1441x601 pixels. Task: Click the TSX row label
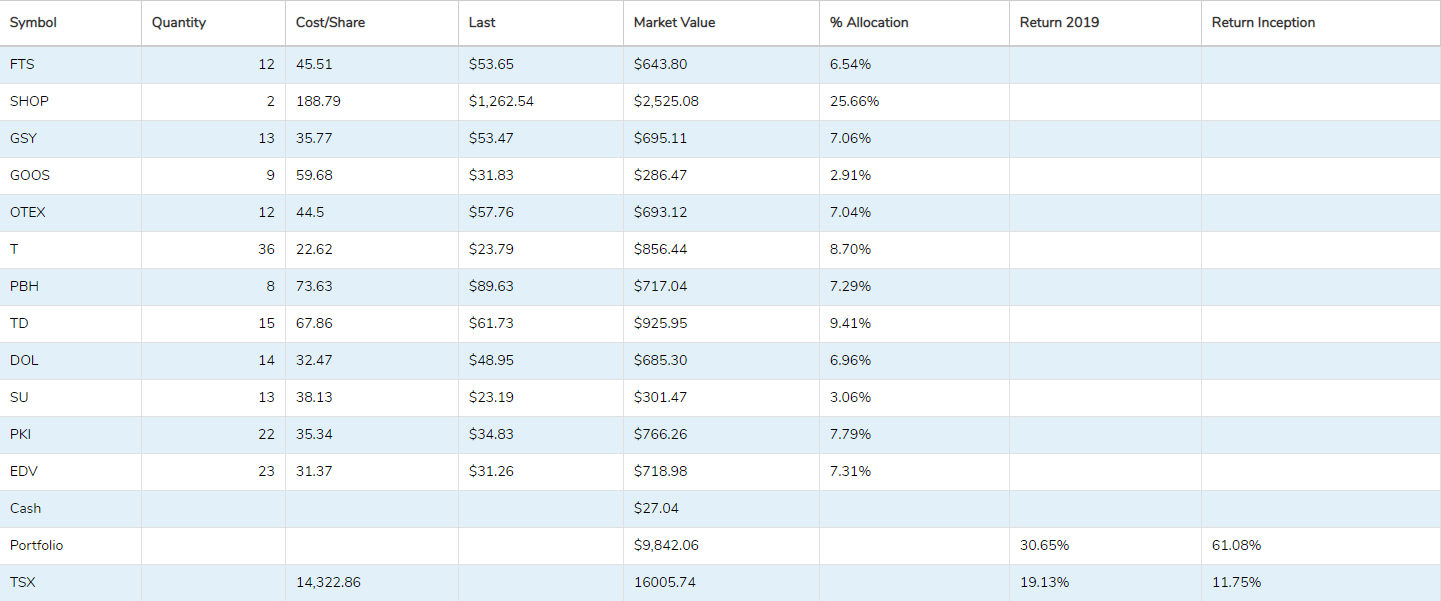[x=22, y=582]
